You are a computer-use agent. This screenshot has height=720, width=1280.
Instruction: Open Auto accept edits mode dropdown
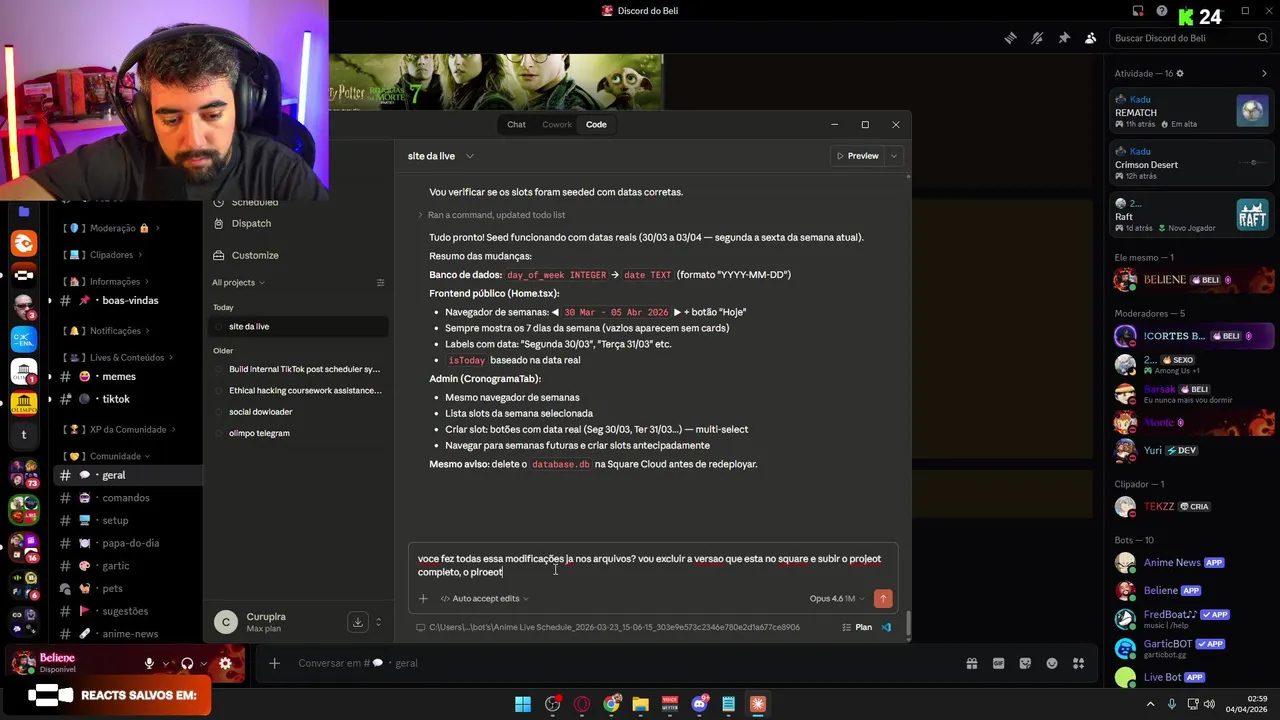coord(485,598)
